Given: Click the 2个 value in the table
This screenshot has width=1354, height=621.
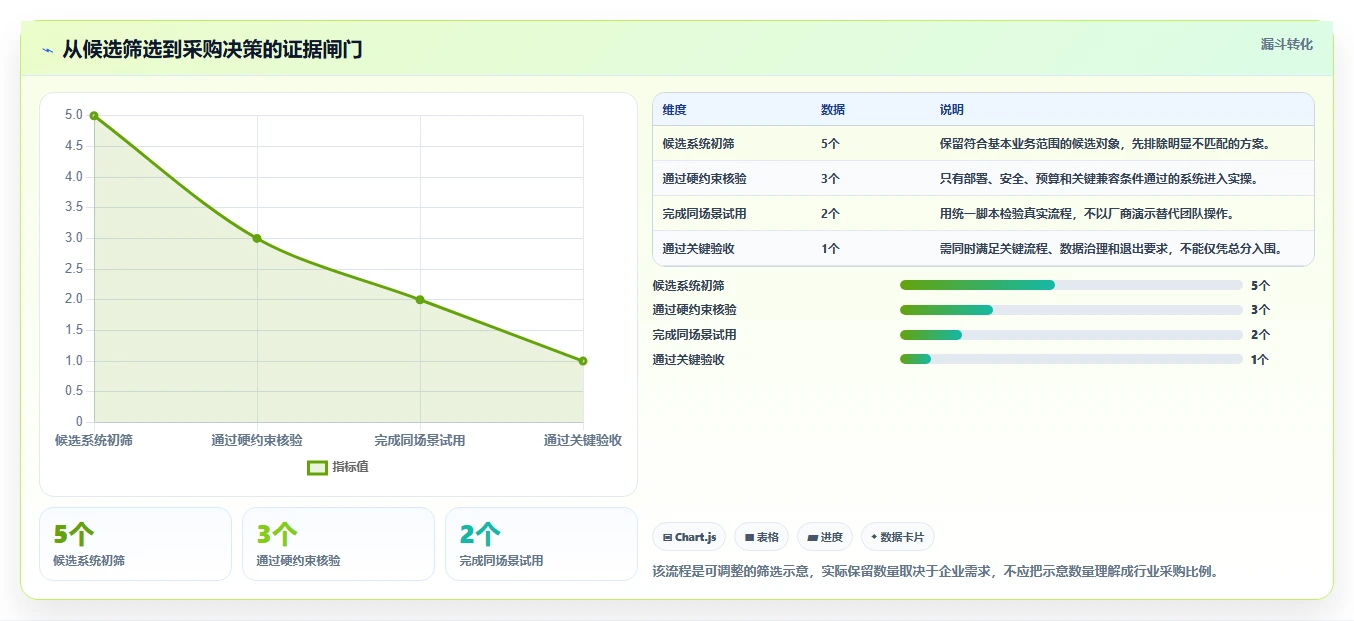Looking at the screenshot, I should click(830, 214).
